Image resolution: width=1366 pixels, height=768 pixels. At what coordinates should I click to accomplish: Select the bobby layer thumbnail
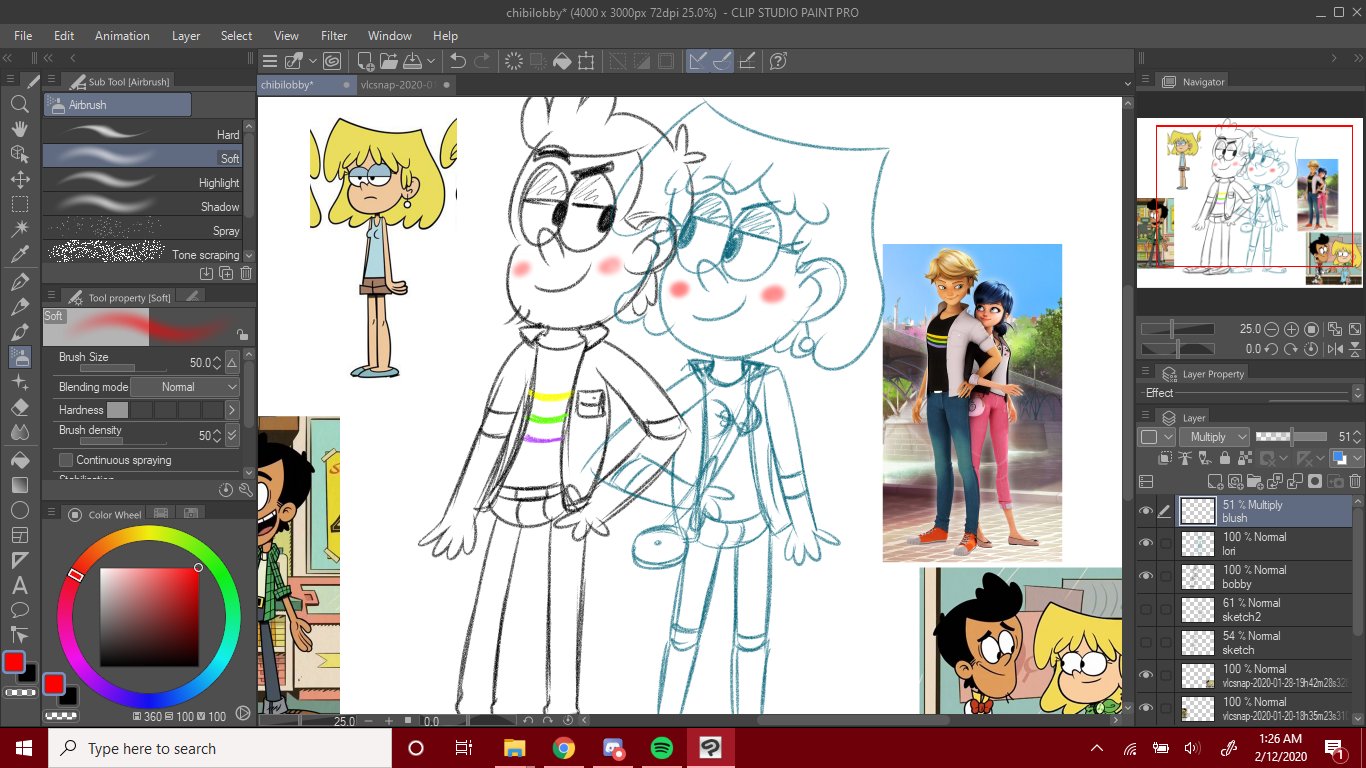(x=1198, y=576)
